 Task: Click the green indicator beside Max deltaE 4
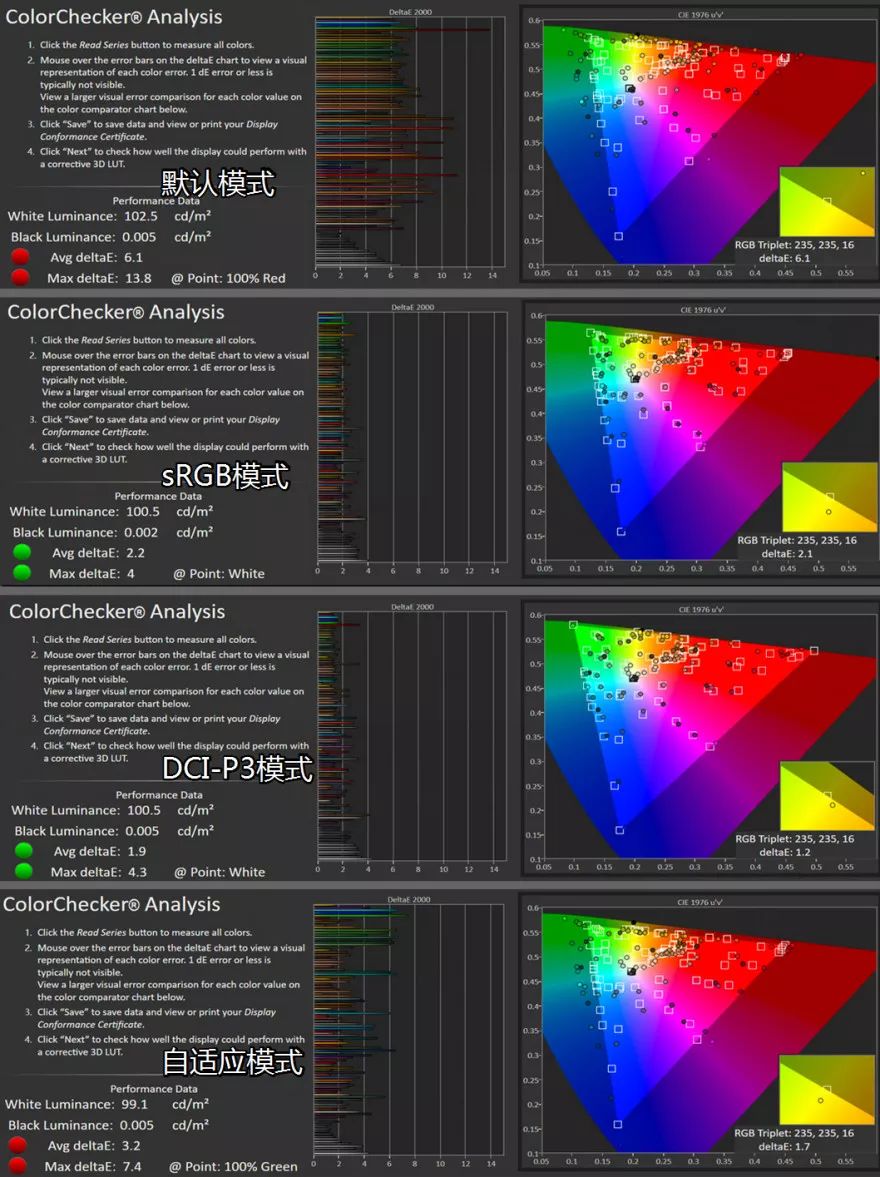coord(21,573)
